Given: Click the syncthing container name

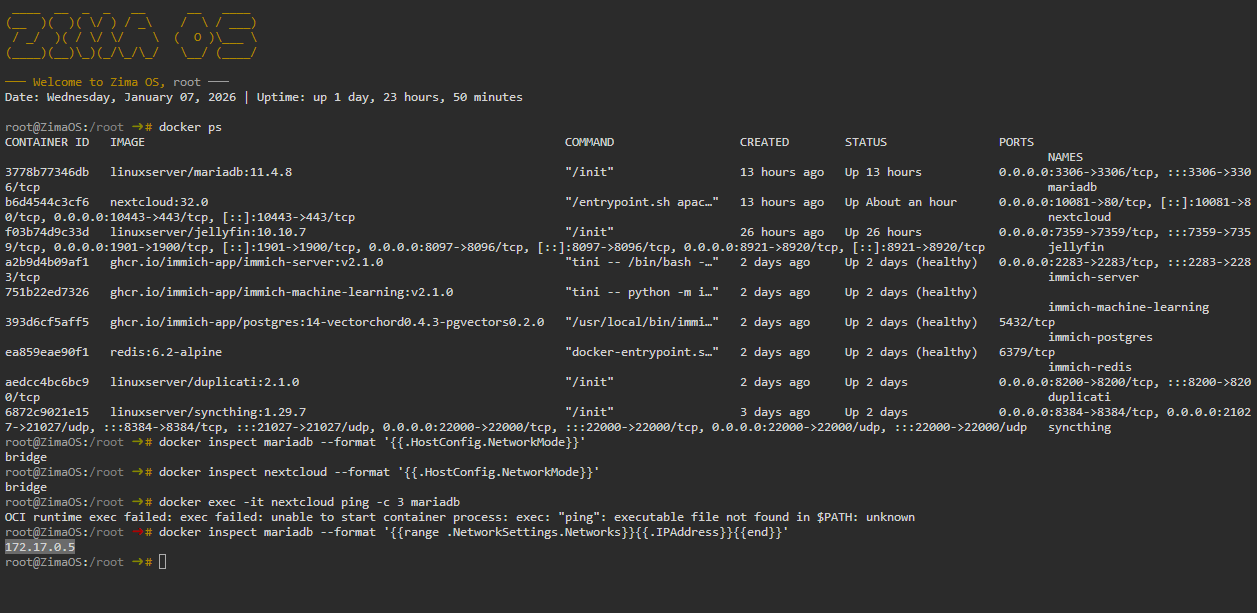Looking at the screenshot, I should coord(1079,427).
